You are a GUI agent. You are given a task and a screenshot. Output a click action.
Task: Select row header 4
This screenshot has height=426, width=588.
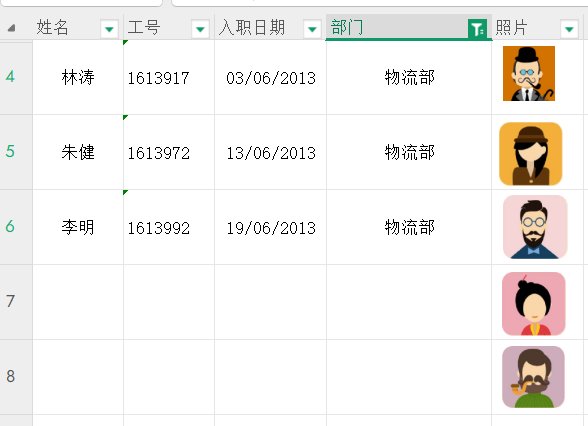tap(16, 77)
